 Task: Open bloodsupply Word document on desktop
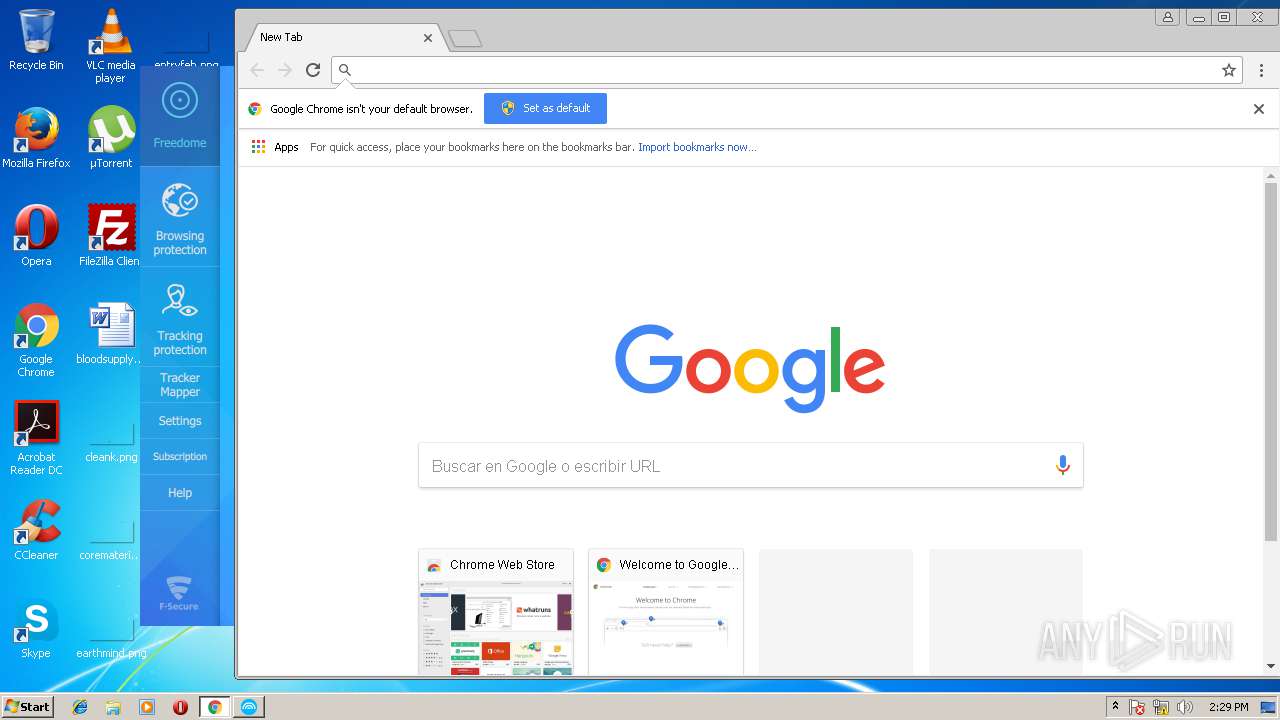(110, 334)
